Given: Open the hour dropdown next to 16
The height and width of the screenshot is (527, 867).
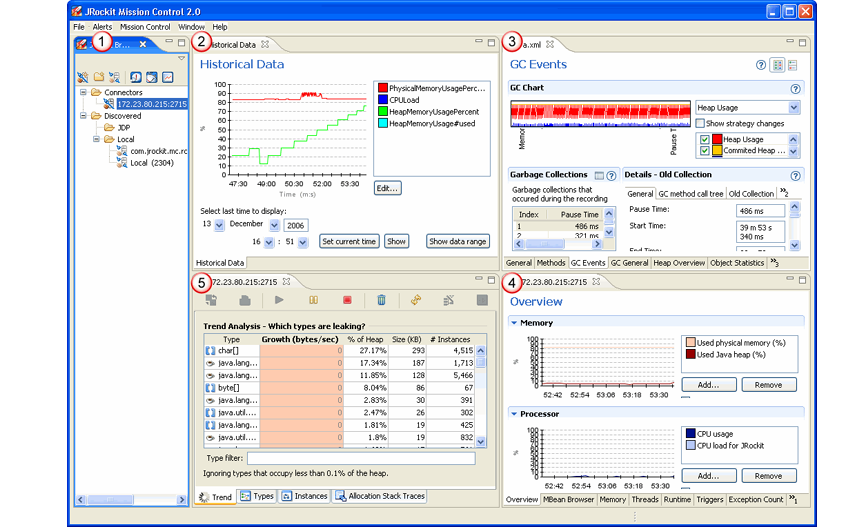Looking at the screenshot, I should pyautogui.click(x=269, y=242).
